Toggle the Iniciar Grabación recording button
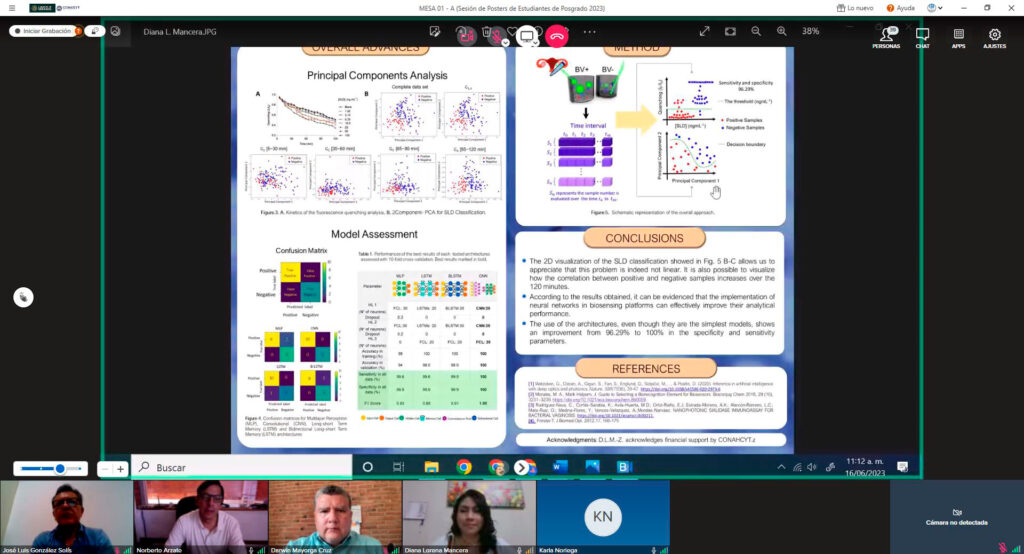This screenshot has width=1024, height=554. [x=42, y=31]
